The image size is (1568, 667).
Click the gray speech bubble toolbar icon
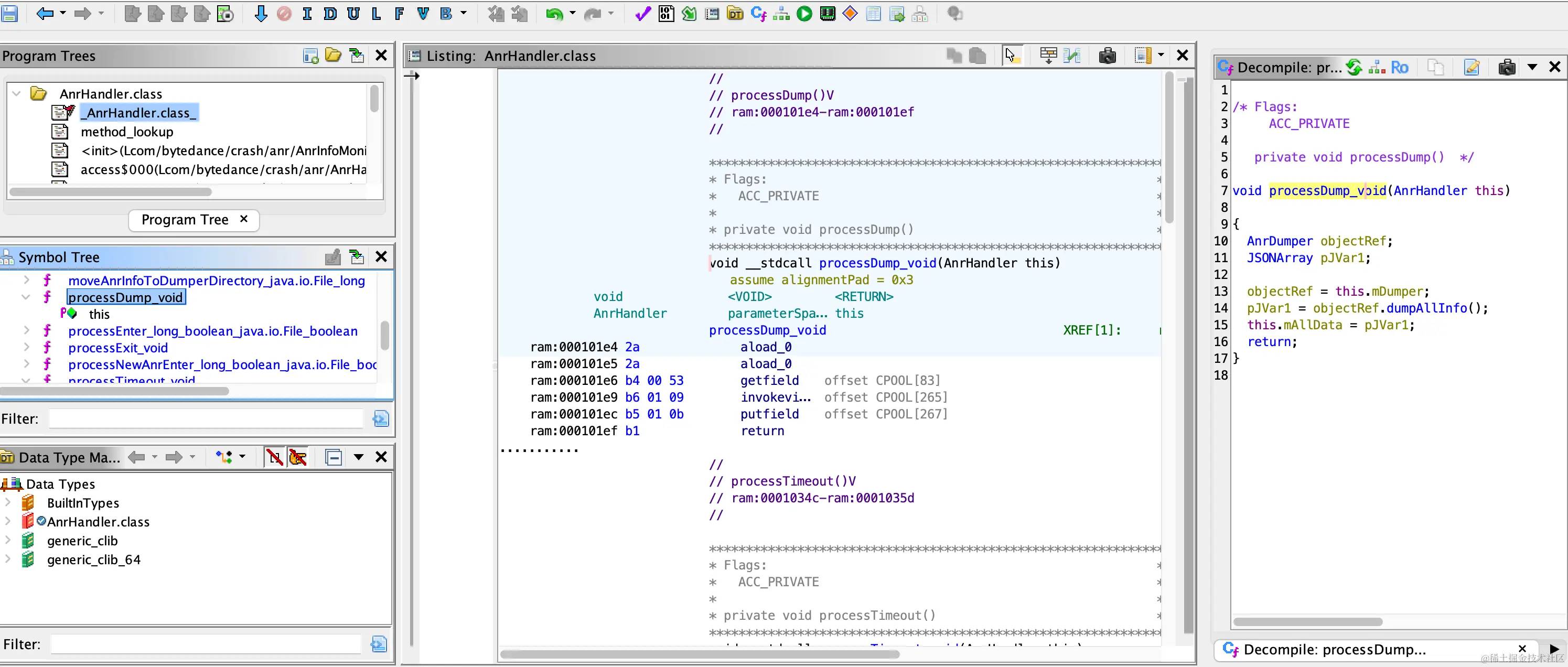click(x=955, y=14)
